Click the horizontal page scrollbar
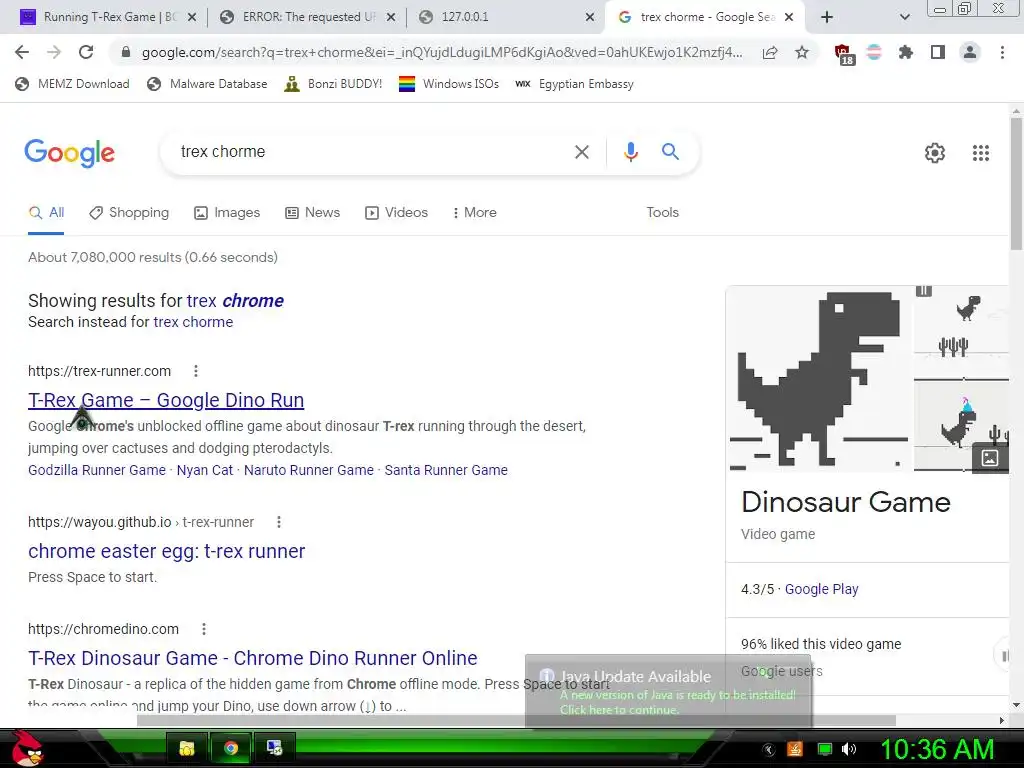 pos(516,720)
